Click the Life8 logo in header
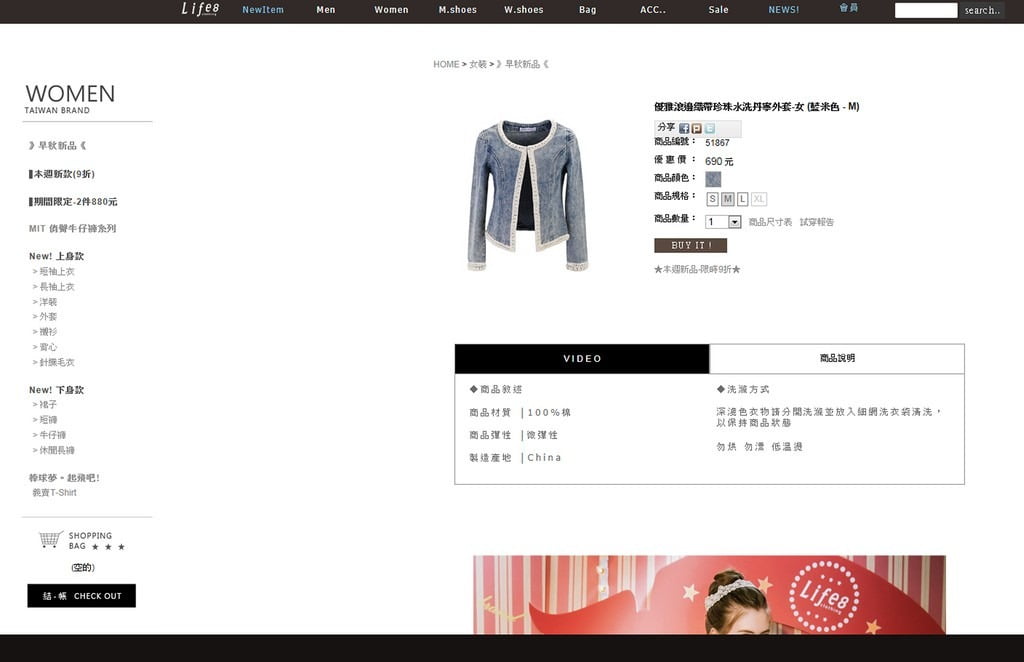1024x662 pixels. tap(200, 9)
